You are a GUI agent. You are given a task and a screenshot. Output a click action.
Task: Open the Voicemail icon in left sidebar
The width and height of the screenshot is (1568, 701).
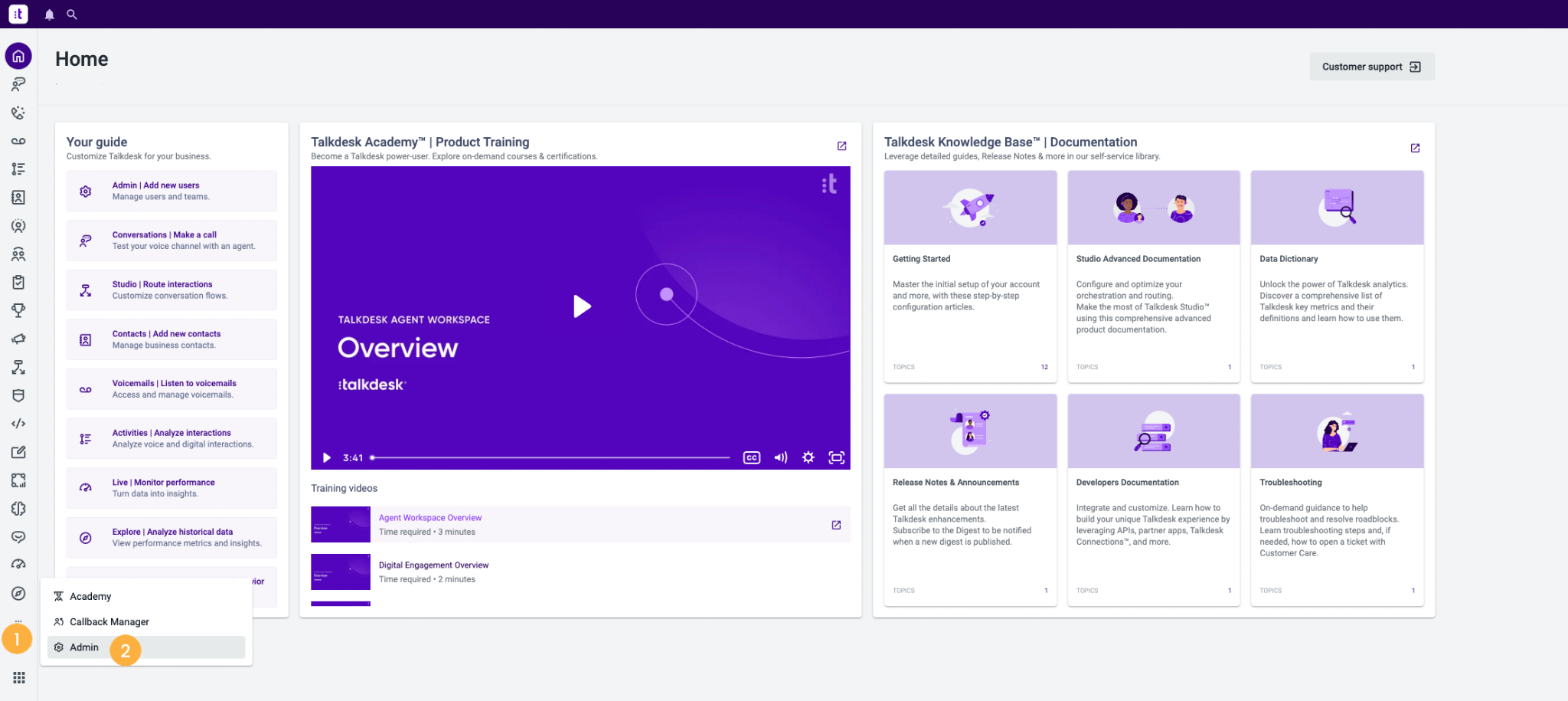pos(18,141)
